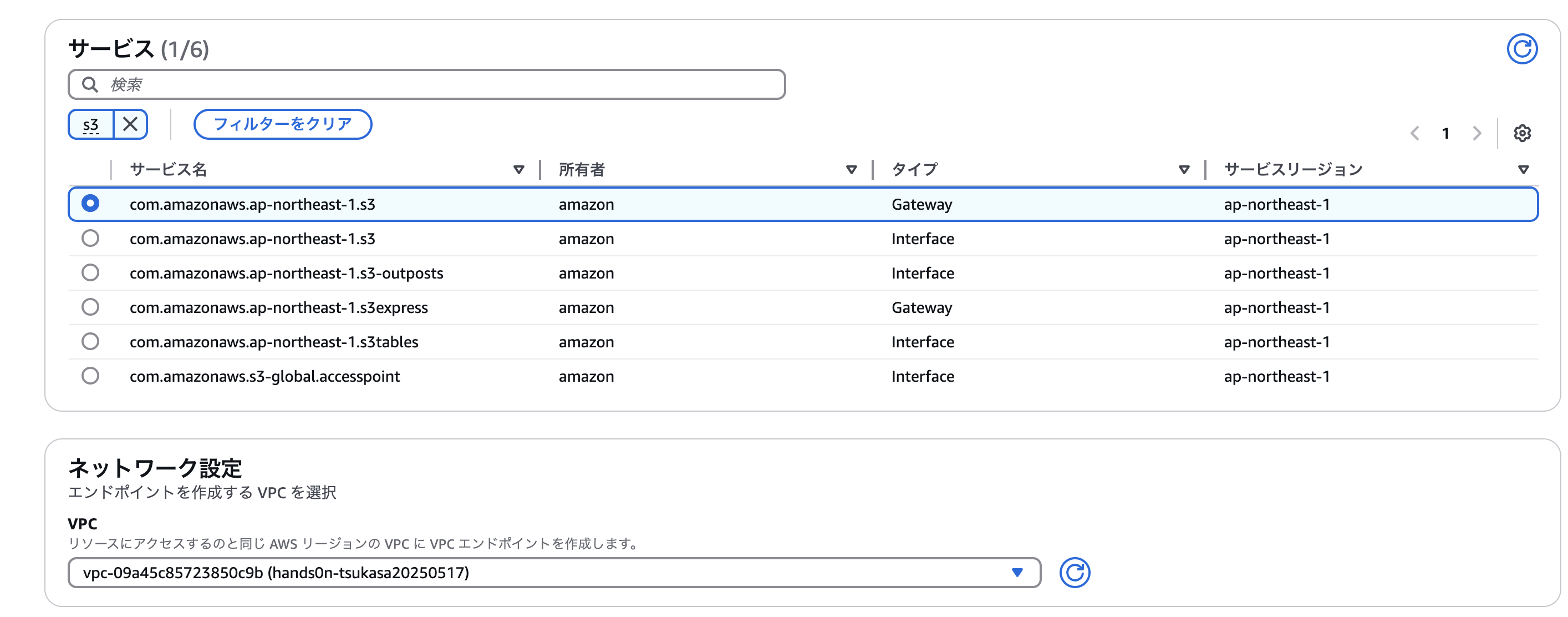Open the type column sort dropdown
The image size is (1568, 617).
point(1183,169)
